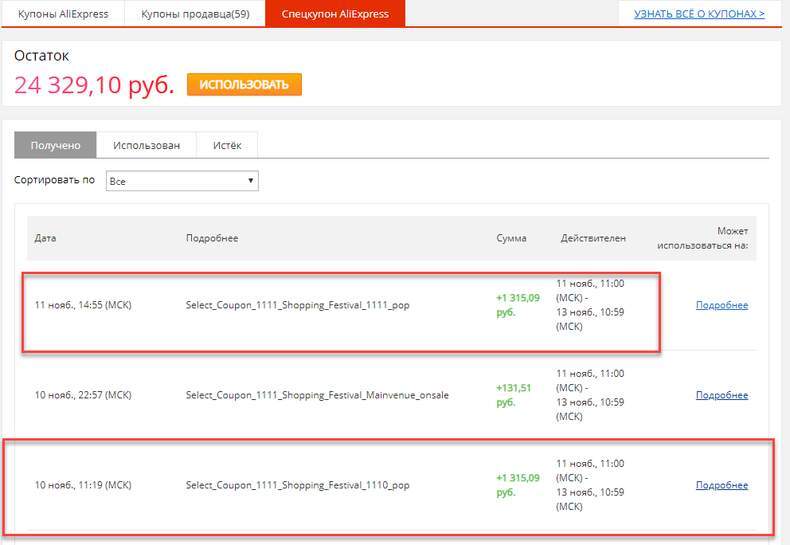Open Подробнее link for 11 нояб. 14:55 coupon
Image resolution: width=790 pixels, height=545 pixels.
(721, 305)
